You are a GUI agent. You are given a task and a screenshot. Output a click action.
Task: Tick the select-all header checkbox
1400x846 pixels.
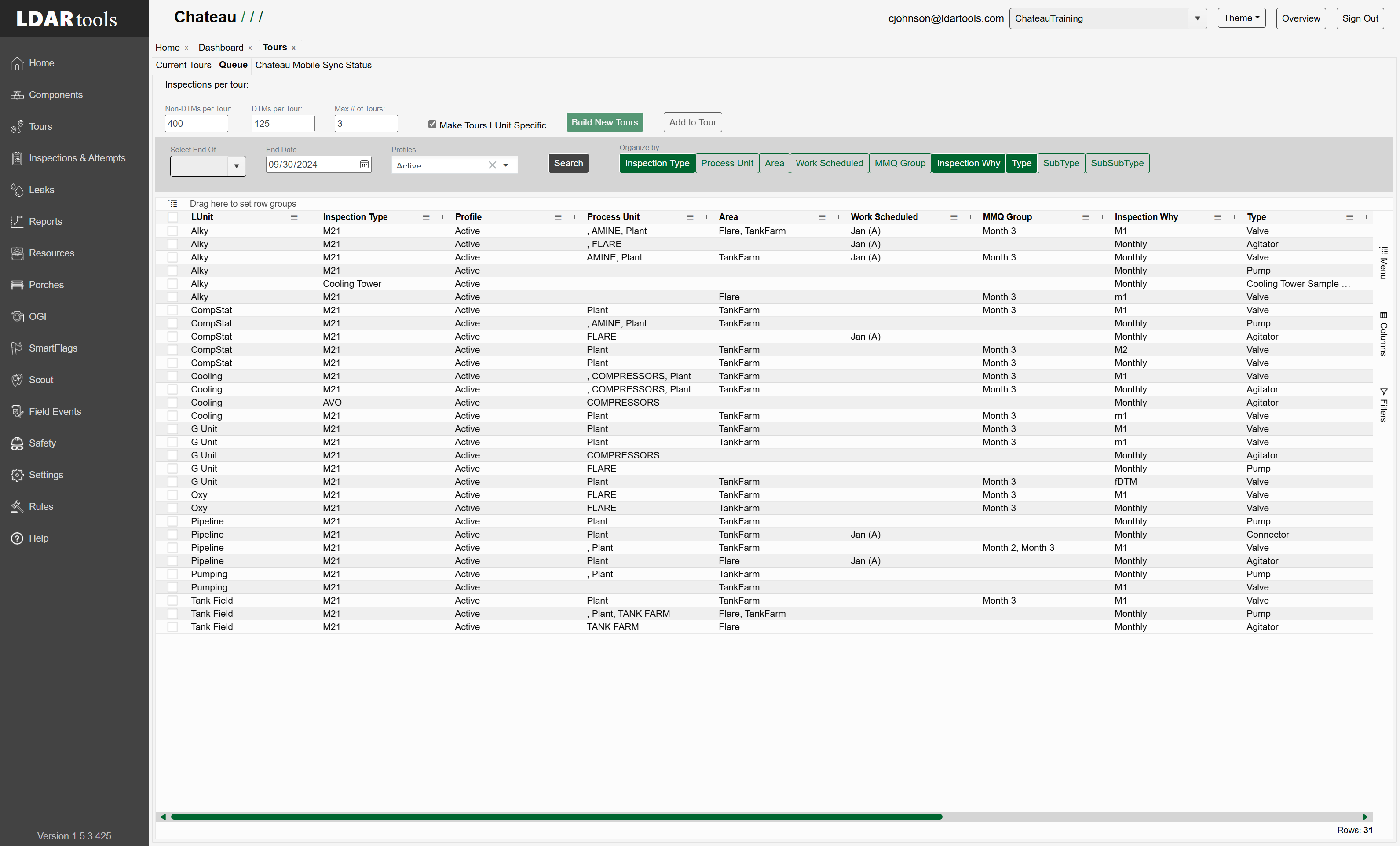point(173,217)
